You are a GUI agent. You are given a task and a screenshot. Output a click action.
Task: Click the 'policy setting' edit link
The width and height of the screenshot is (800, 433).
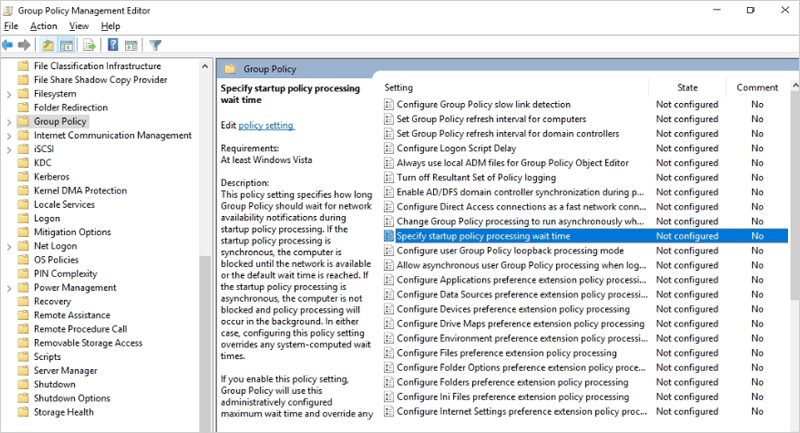[266, 126]
